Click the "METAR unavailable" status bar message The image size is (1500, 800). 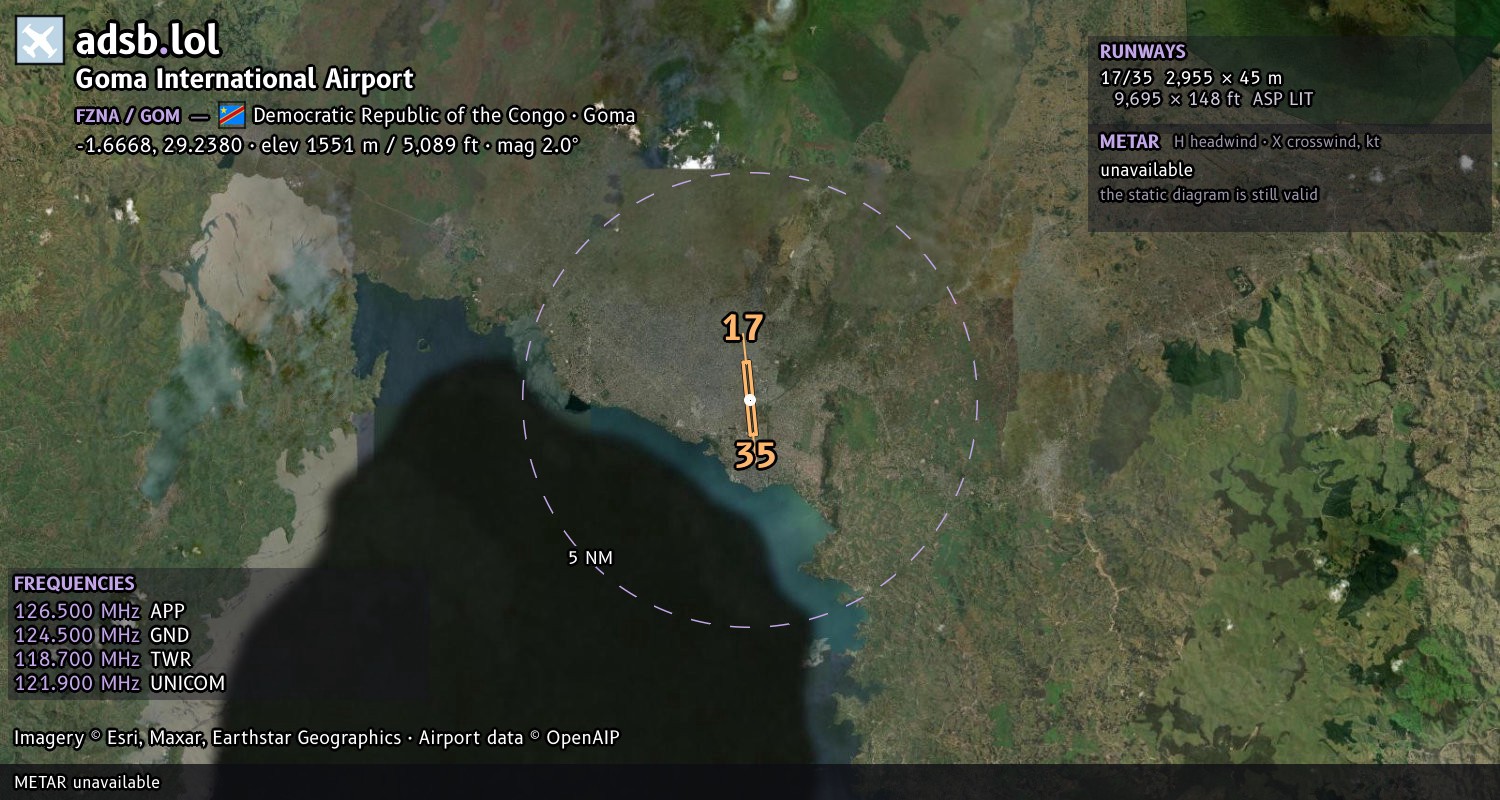pos(87,782)
